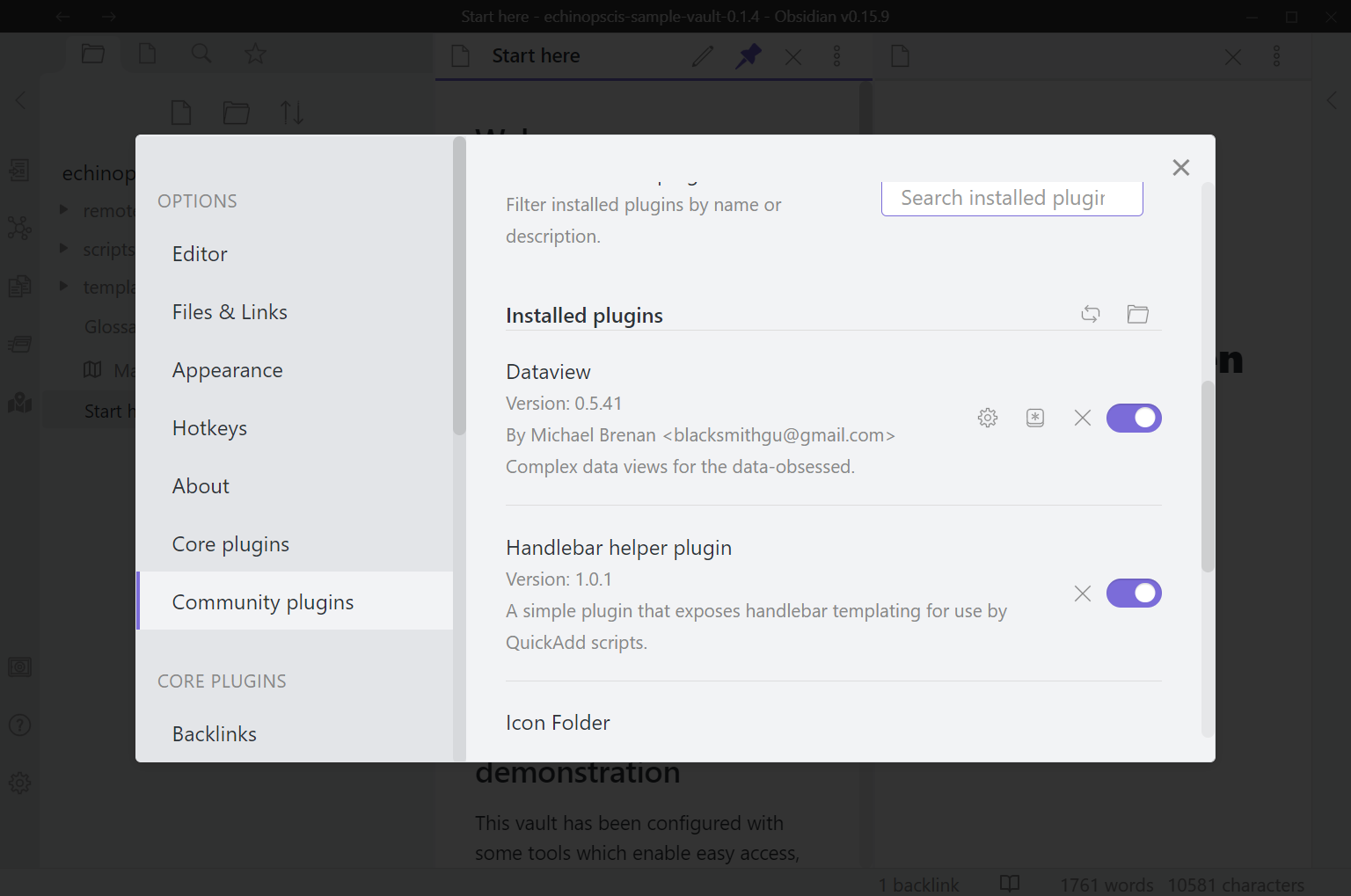Open more options for Start here pane
Screen dimensions: 1351x896
point(837,56)
